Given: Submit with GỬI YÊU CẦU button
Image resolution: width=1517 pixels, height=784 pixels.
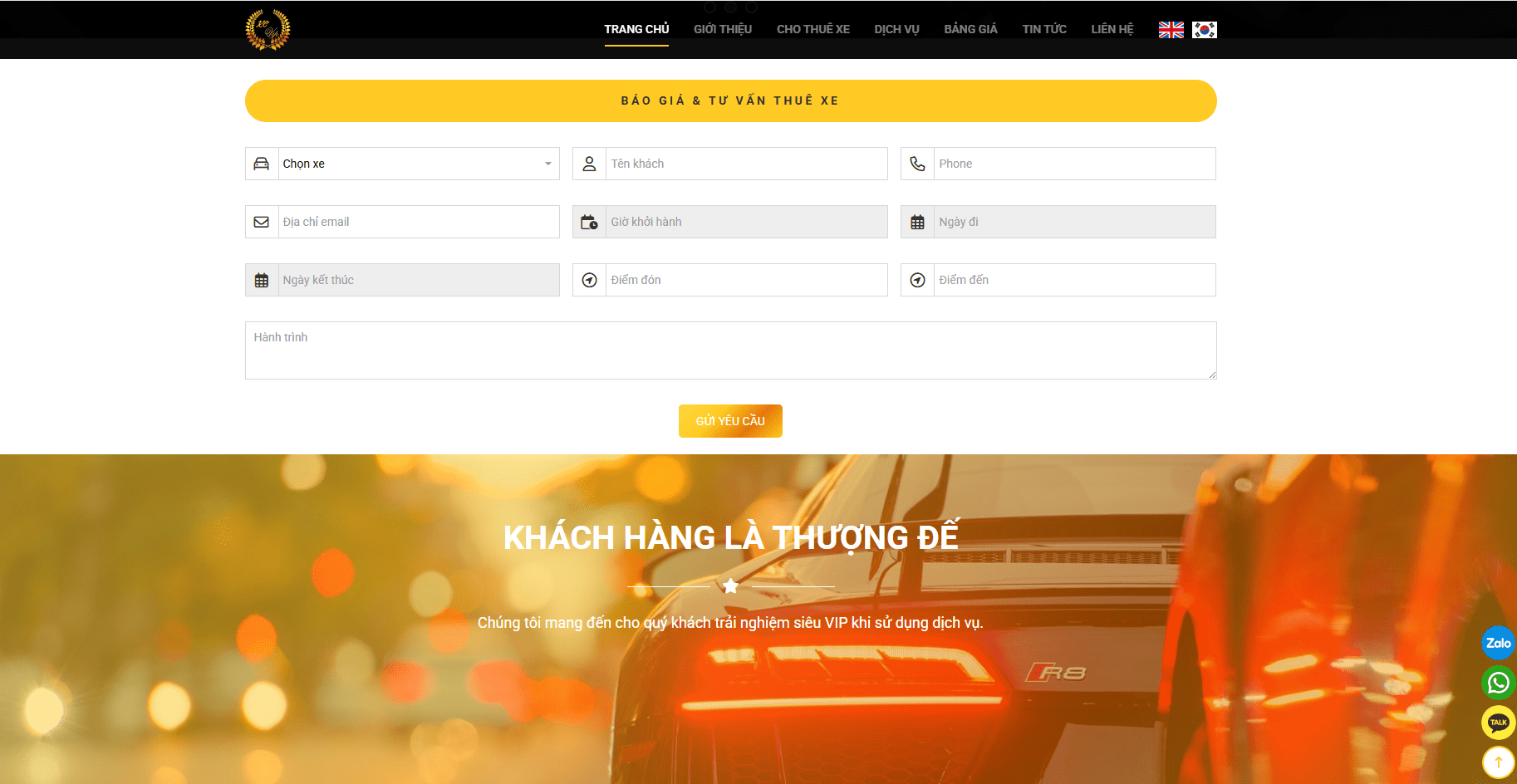Looking at the screenshot, I should click(730, 421).
